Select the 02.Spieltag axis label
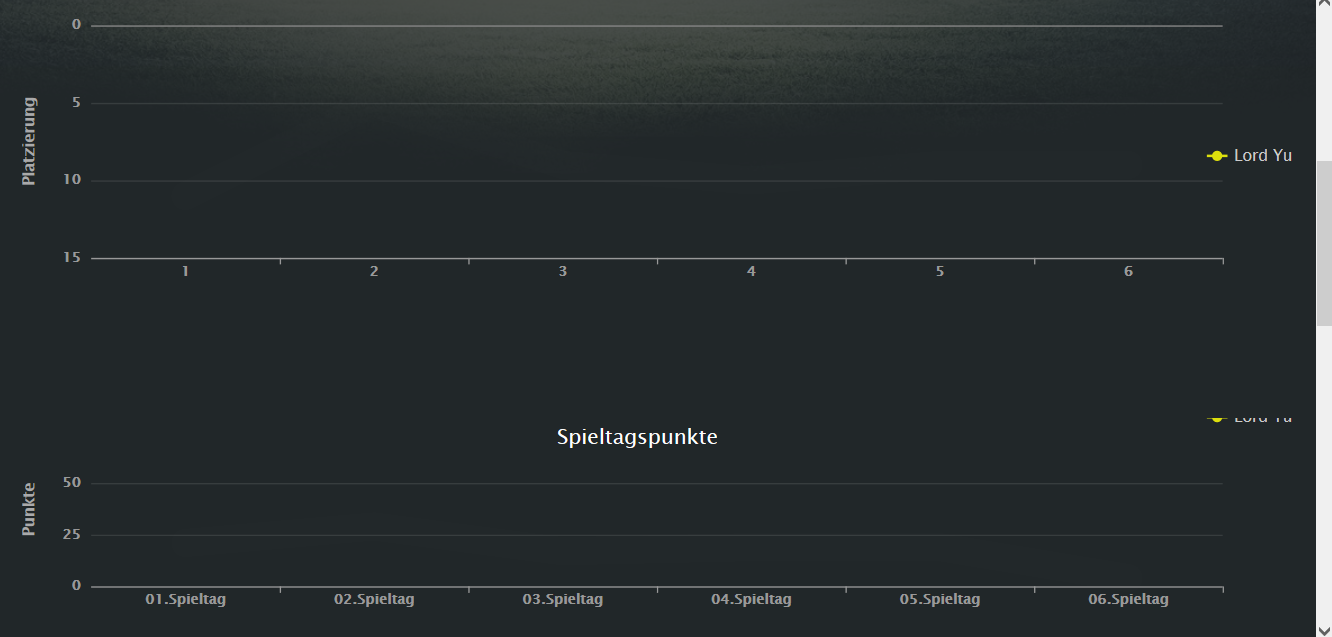This screenshot has width=1332, height=637. tap(374, 600)
